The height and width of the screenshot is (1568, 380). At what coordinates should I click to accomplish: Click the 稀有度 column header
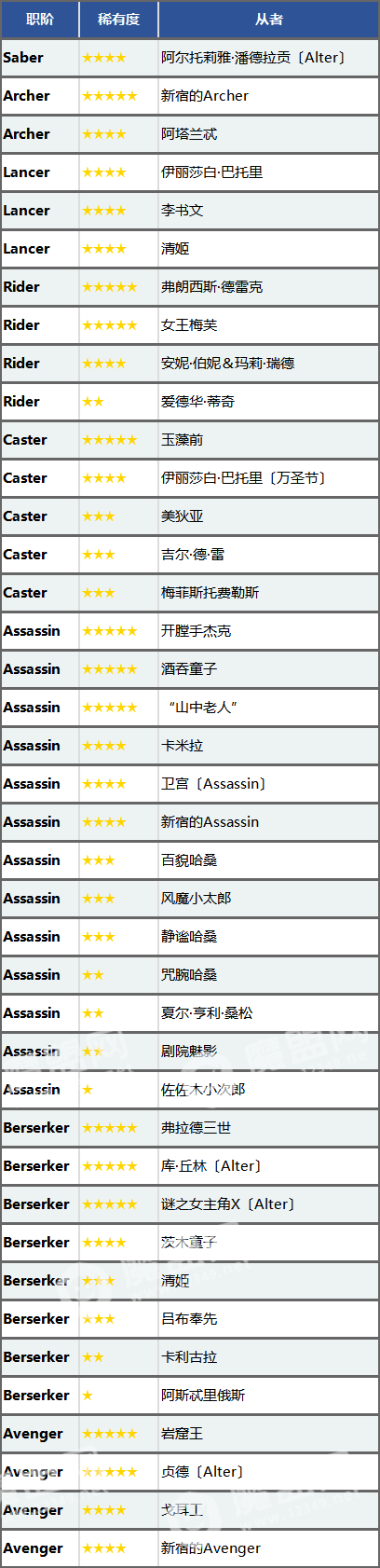pos(118,20)
